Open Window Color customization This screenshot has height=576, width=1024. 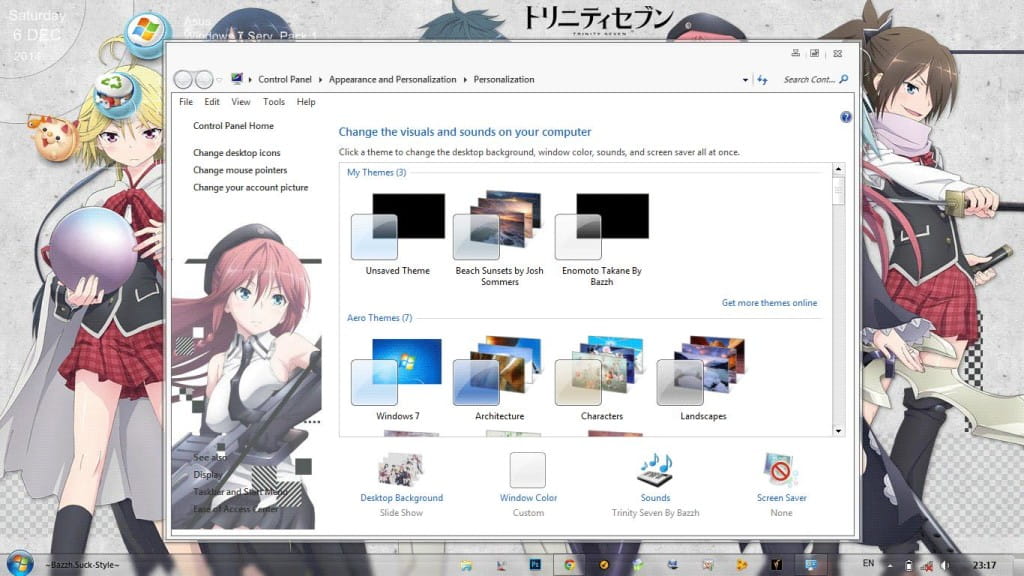point(527,497)
